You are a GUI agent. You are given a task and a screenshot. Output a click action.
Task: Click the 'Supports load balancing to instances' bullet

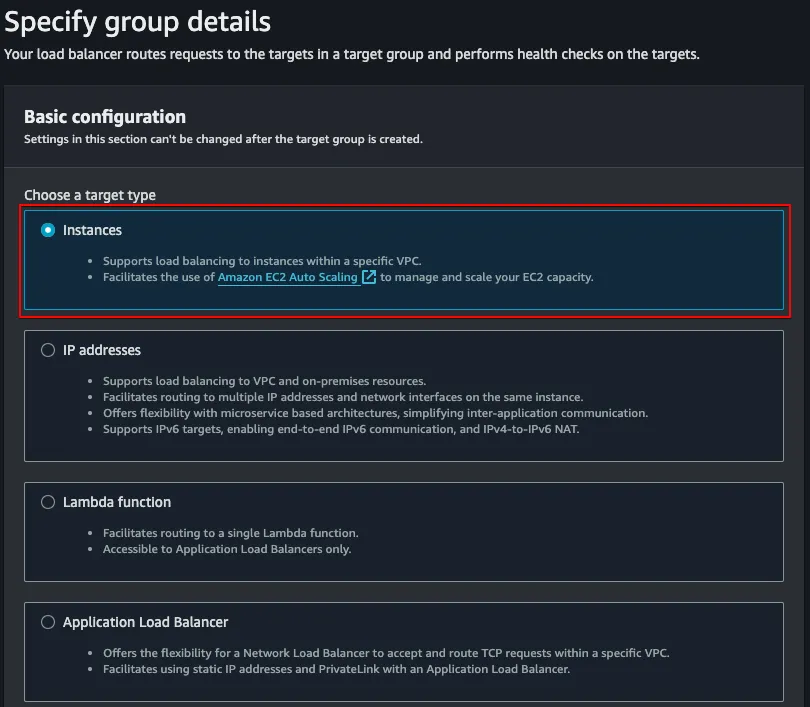(x=262, y=261)
